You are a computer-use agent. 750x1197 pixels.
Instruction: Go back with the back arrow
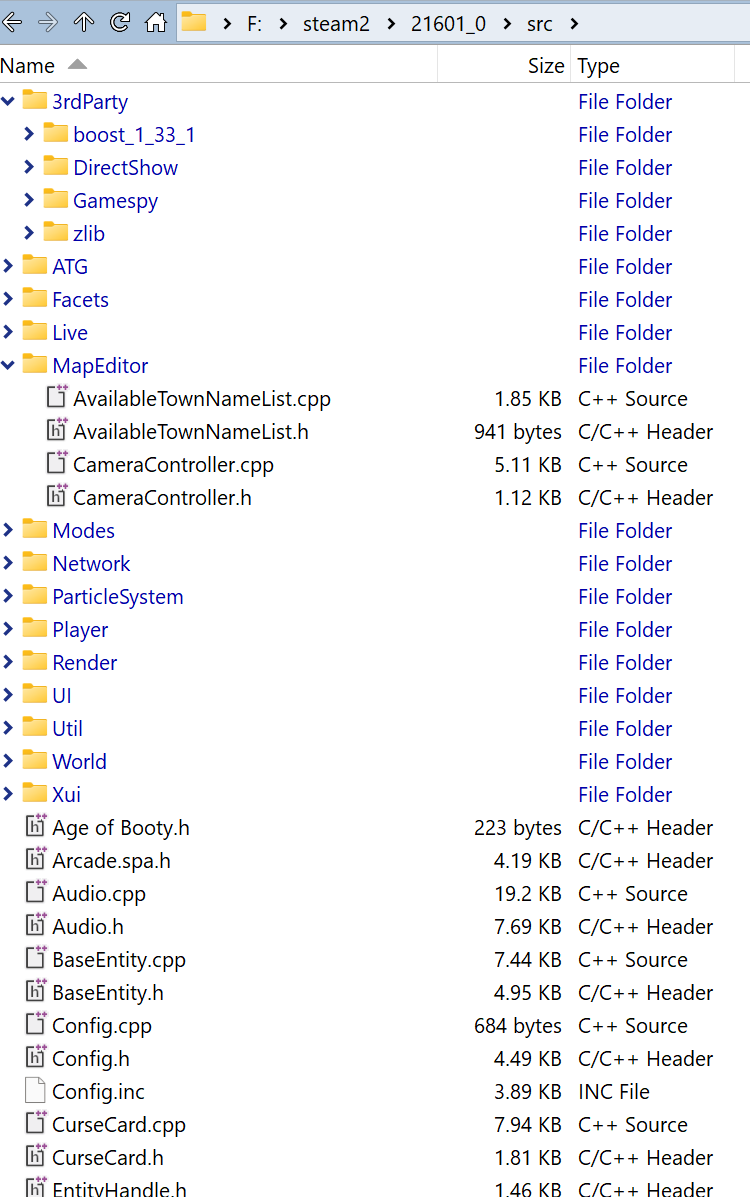pyautogui.click(x=12, y=23)
